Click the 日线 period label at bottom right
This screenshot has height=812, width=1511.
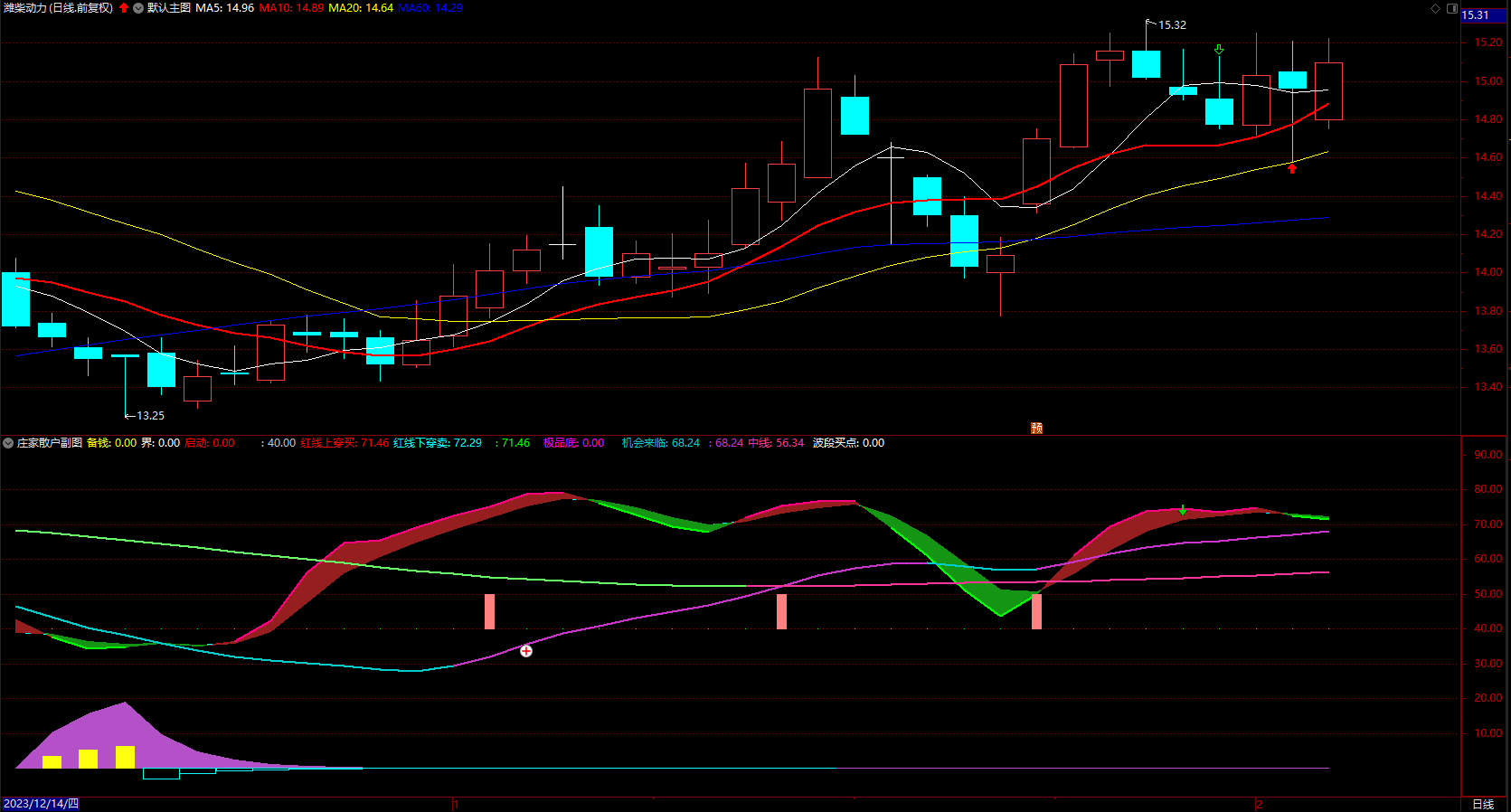1483,804
